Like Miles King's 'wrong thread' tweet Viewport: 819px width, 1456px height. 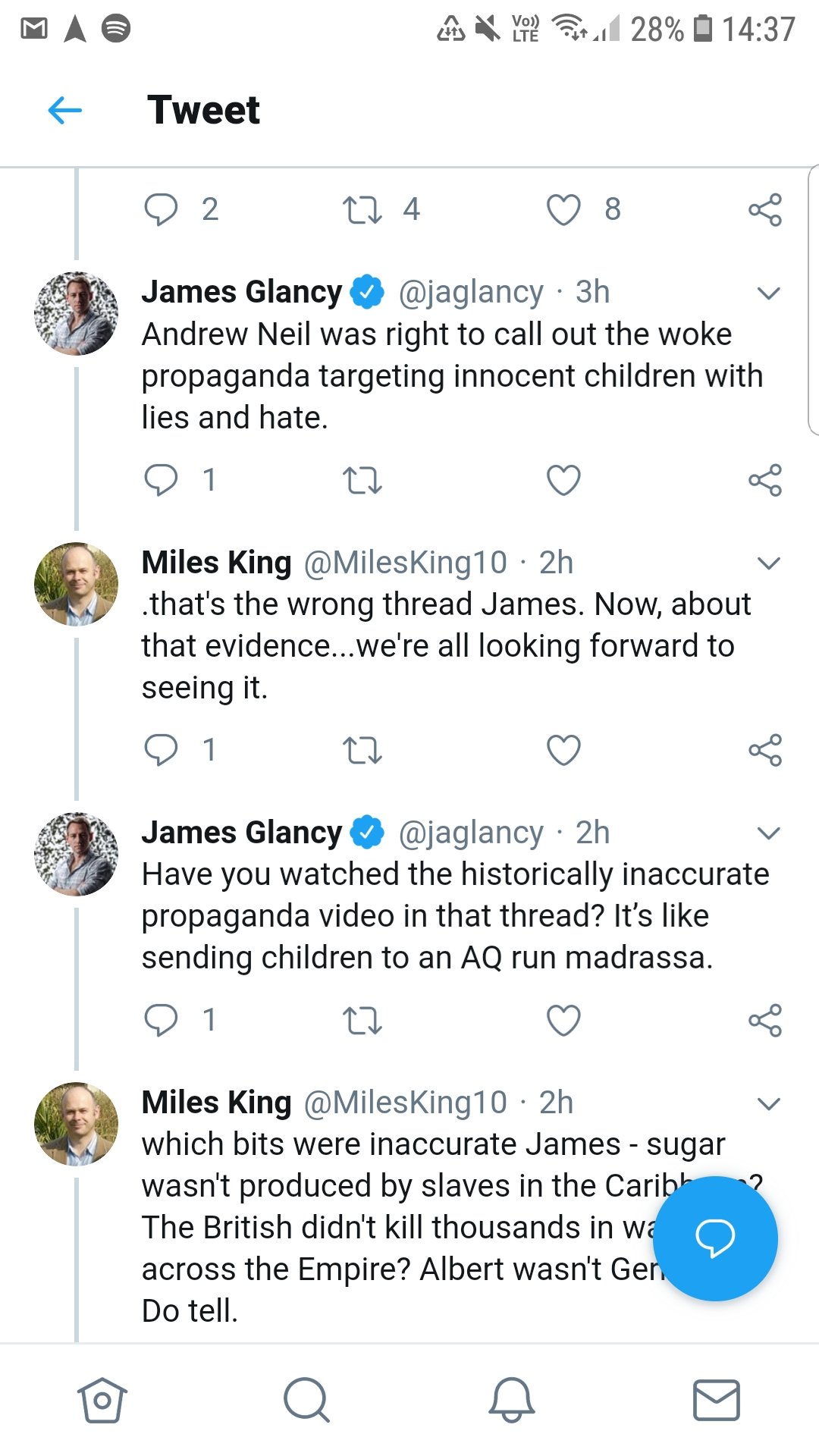pyautogui.click(x=563, y=750)
